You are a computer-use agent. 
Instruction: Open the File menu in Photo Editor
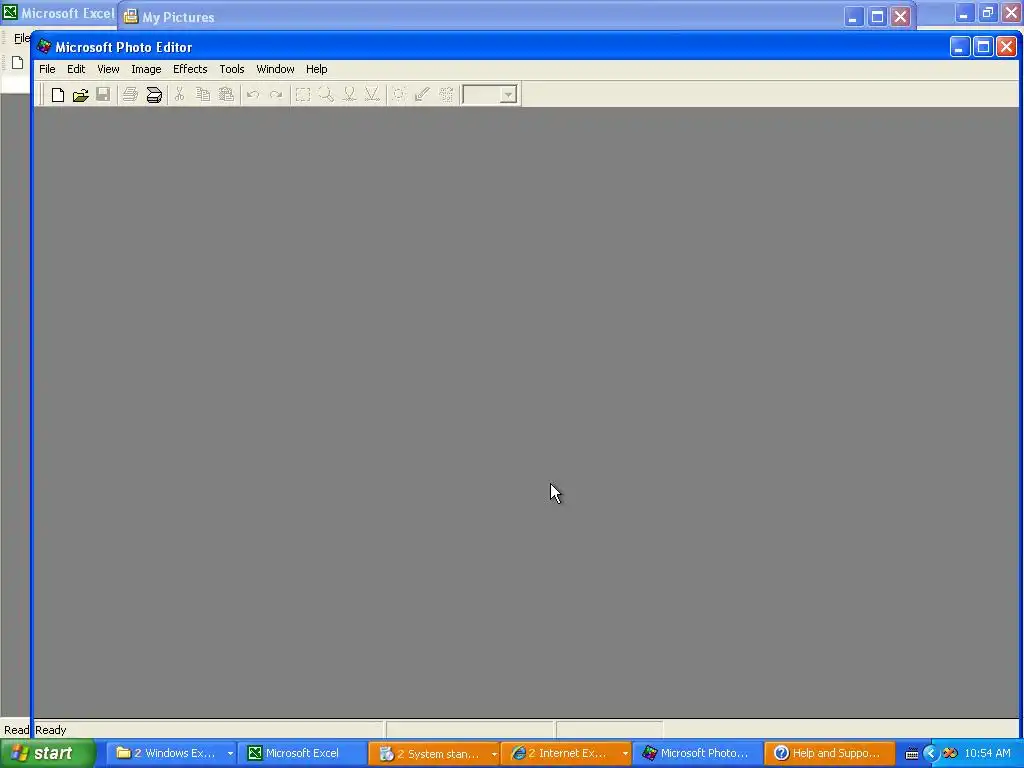coord(47,69)
